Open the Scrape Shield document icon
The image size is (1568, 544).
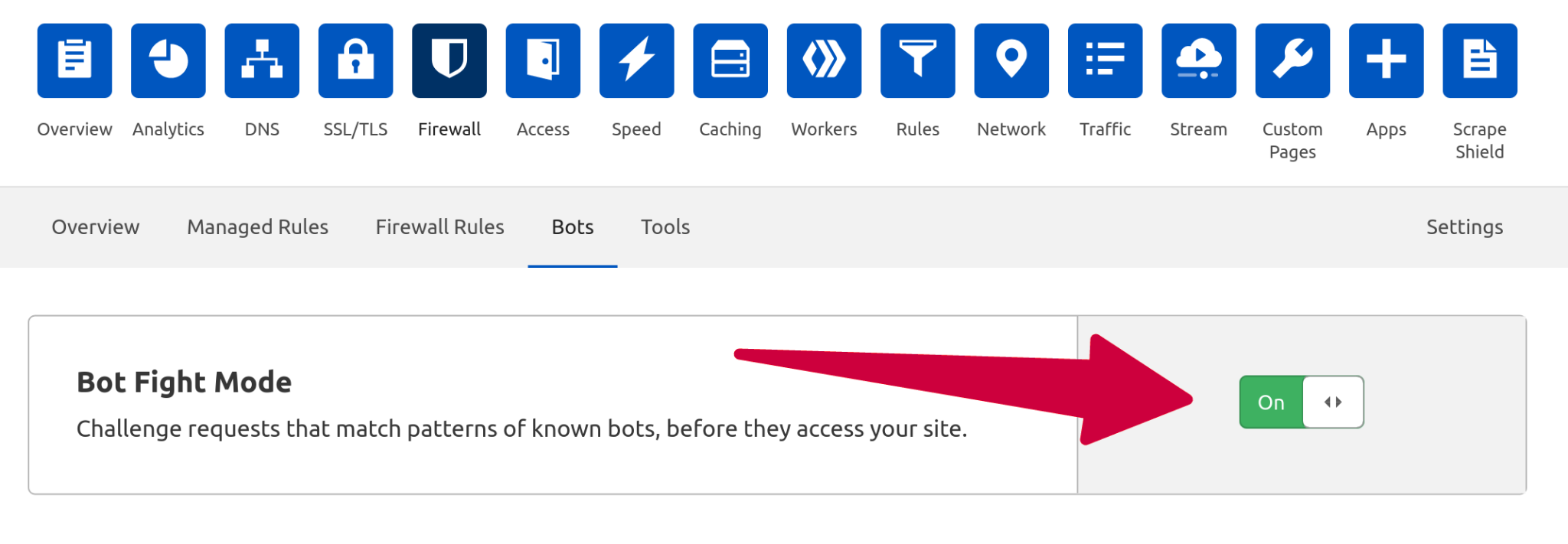pos(1480,60)
